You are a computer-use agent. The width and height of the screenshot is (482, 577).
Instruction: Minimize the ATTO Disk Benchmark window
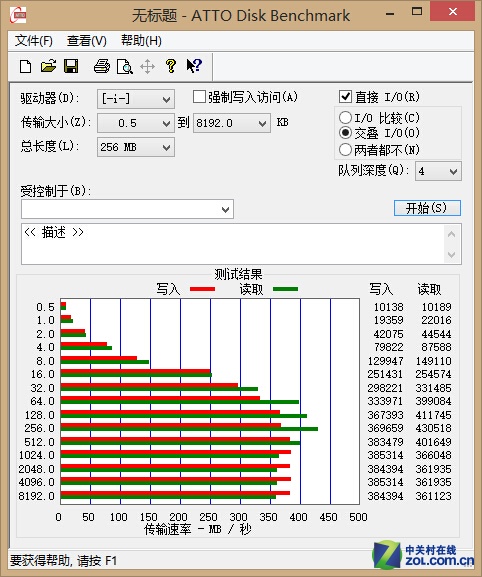click(390, 13)
